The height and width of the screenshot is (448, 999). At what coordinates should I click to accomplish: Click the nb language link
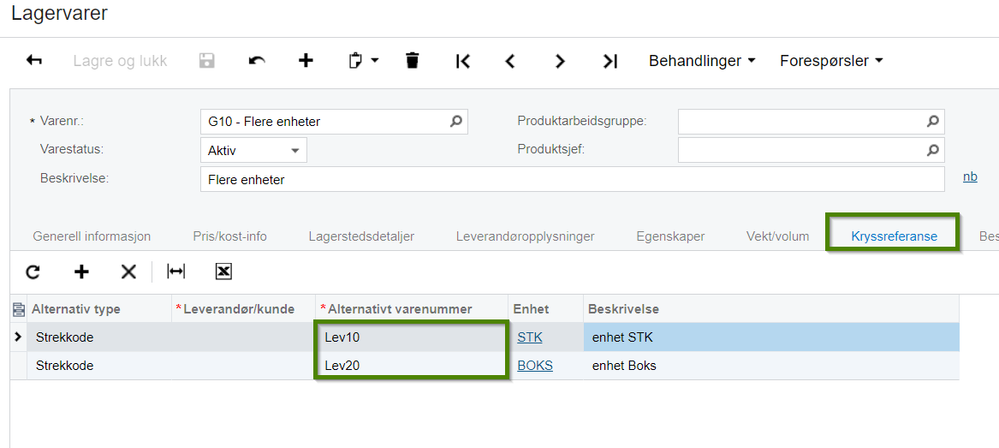970,177
